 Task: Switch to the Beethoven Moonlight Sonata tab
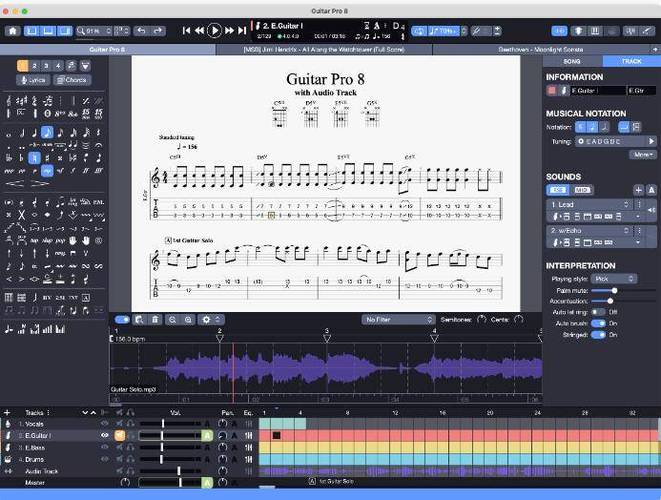pos(540,49)
